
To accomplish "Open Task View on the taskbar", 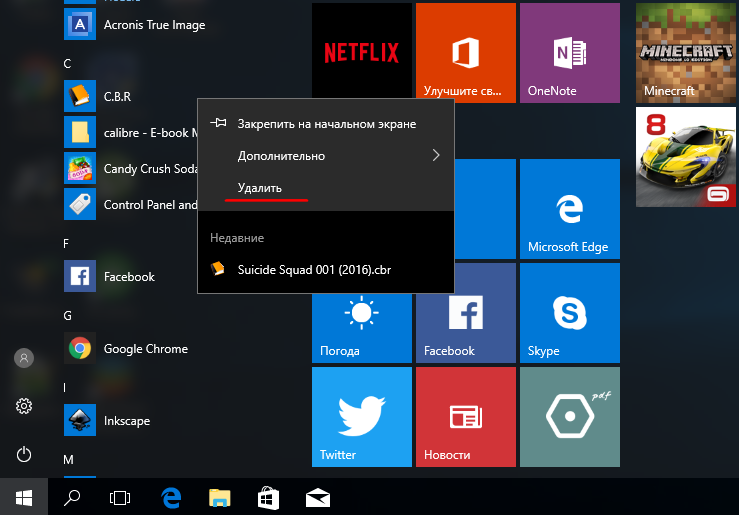I will coord(120,498).
